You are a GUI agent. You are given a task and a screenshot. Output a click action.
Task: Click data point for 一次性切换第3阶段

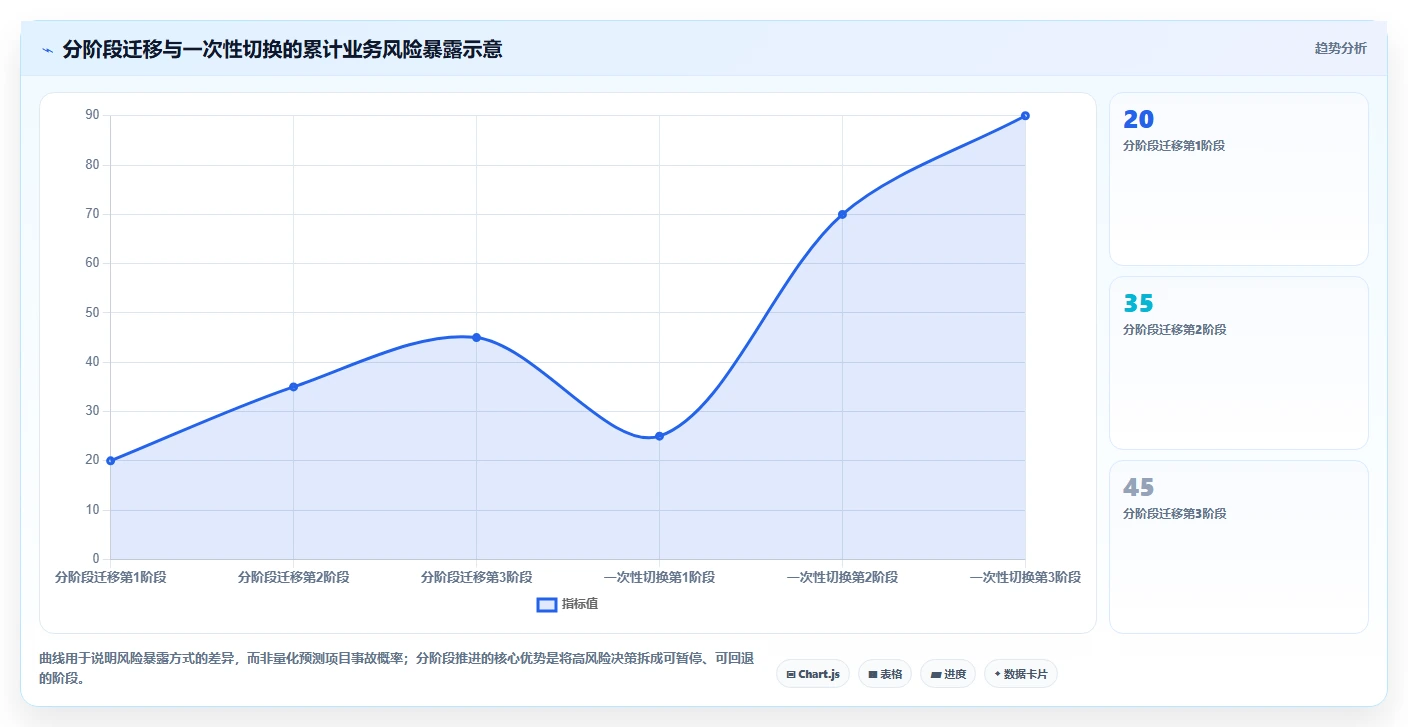coord(1025,116)
